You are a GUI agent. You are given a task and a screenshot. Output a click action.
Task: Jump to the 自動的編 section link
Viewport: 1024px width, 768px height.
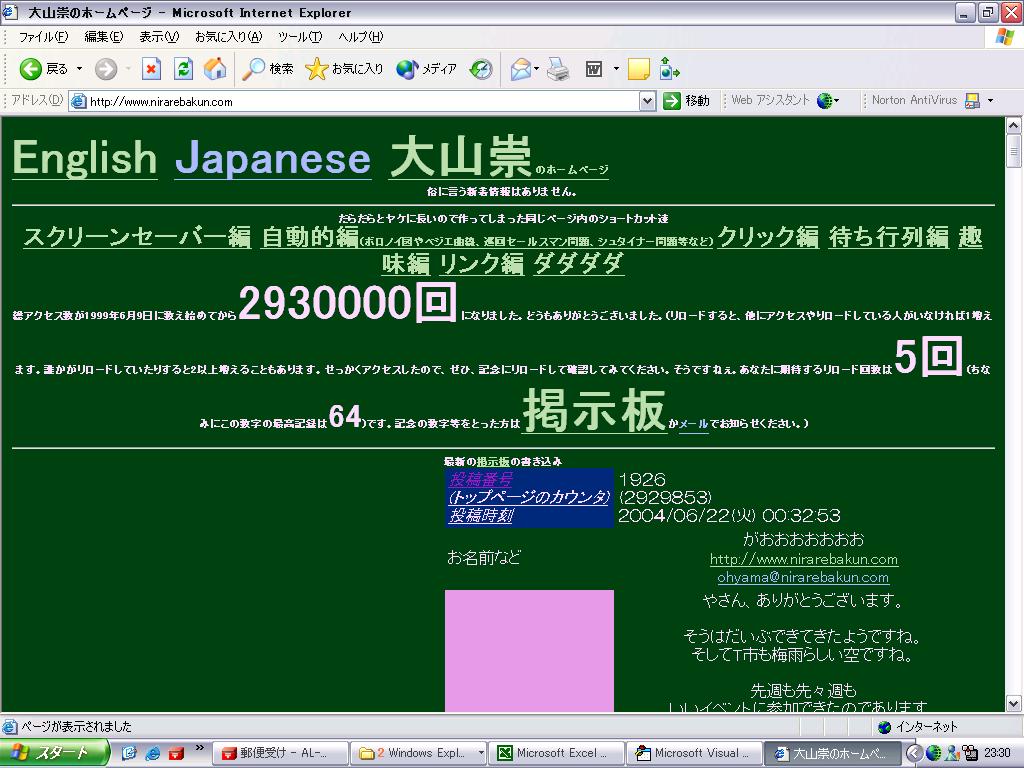pos(310,236)
